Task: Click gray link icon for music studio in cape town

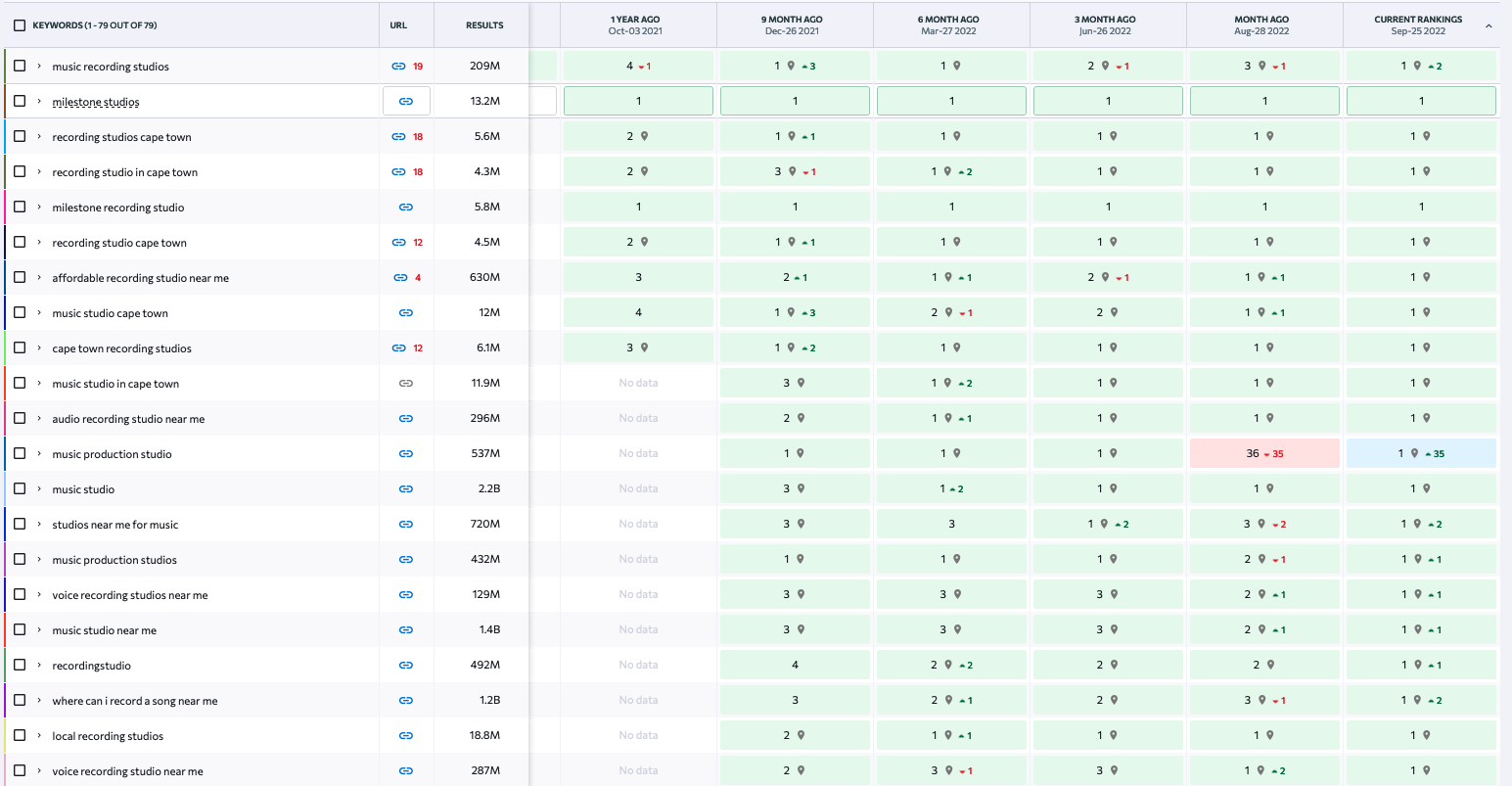Action: click(406, 384)
